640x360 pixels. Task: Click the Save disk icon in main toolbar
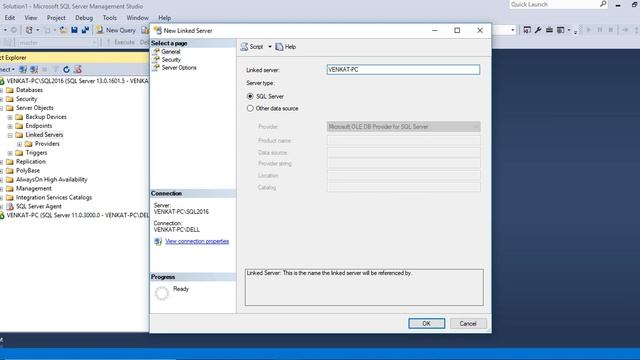coord(74,30)
